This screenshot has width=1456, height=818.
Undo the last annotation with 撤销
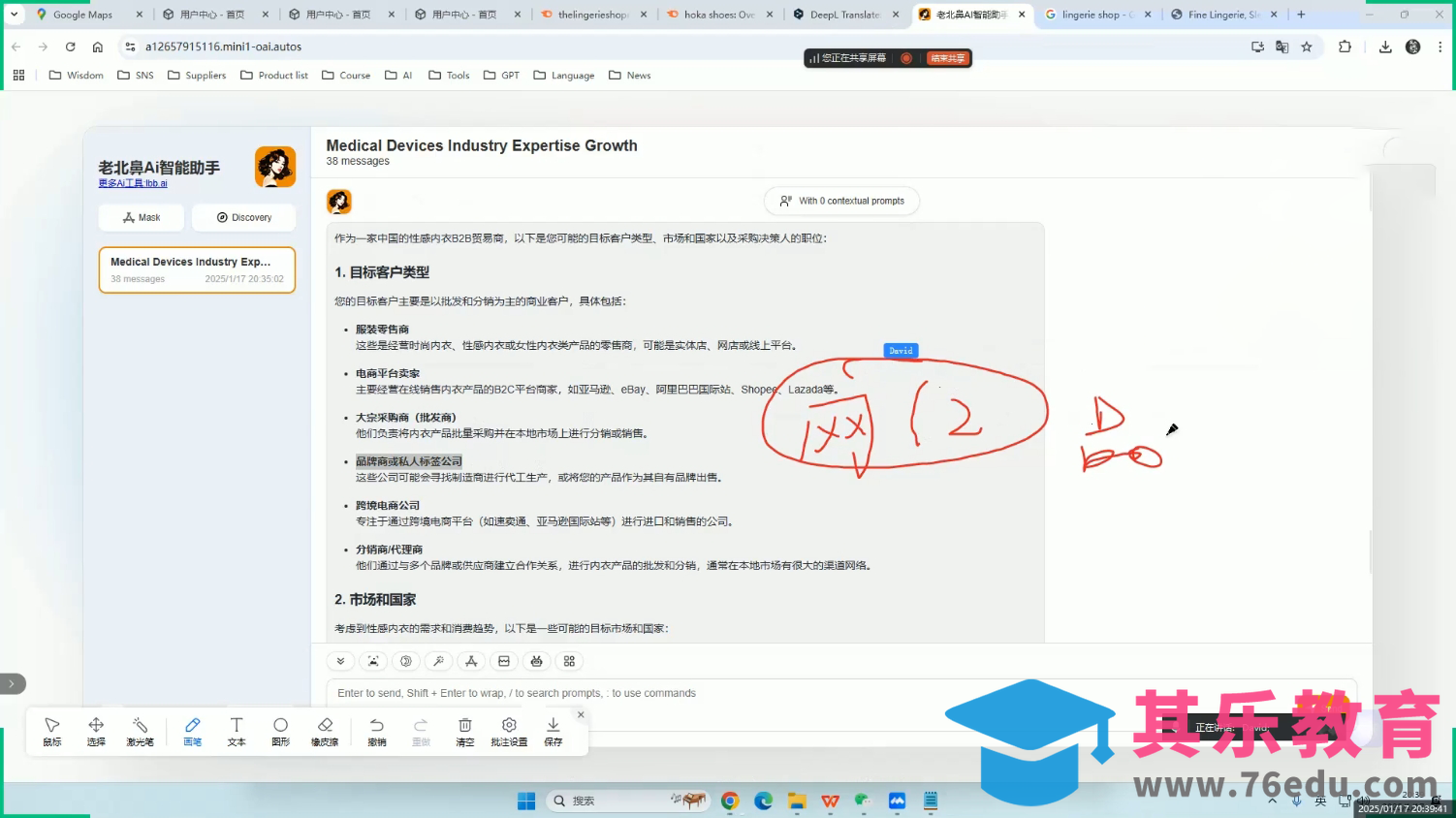point(377,731)
